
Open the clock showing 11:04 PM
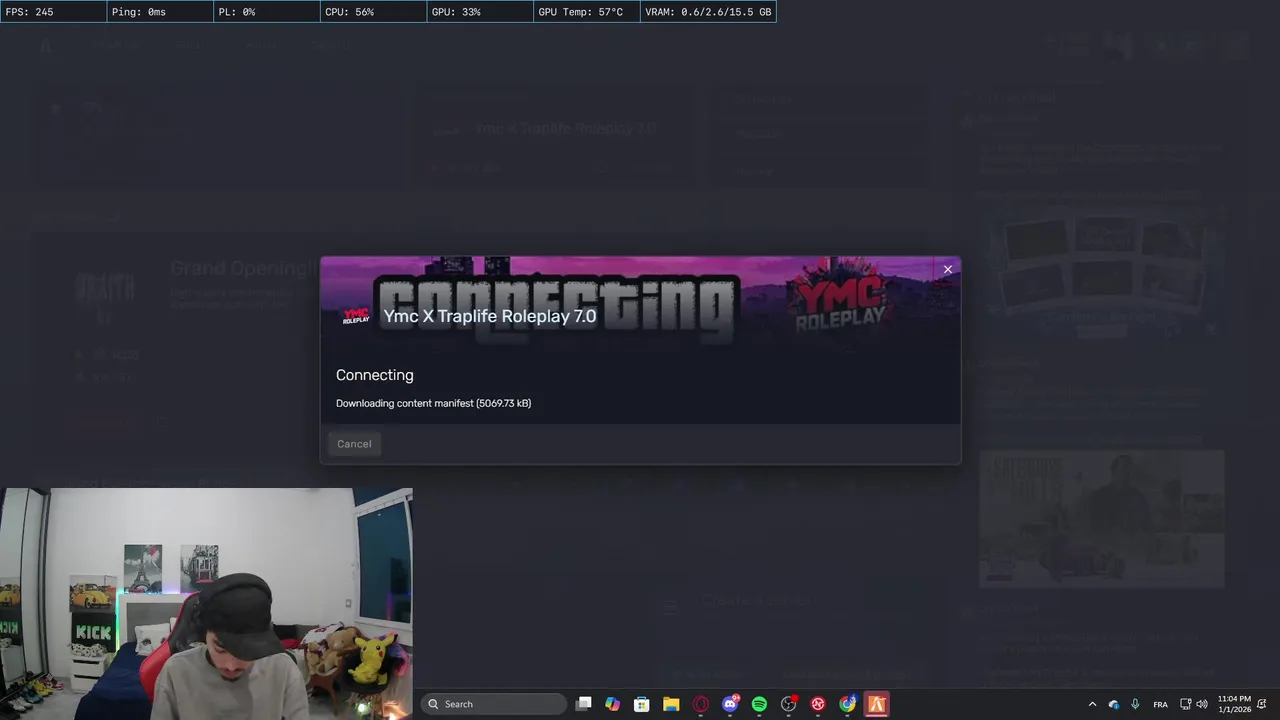coord(1234,704)
